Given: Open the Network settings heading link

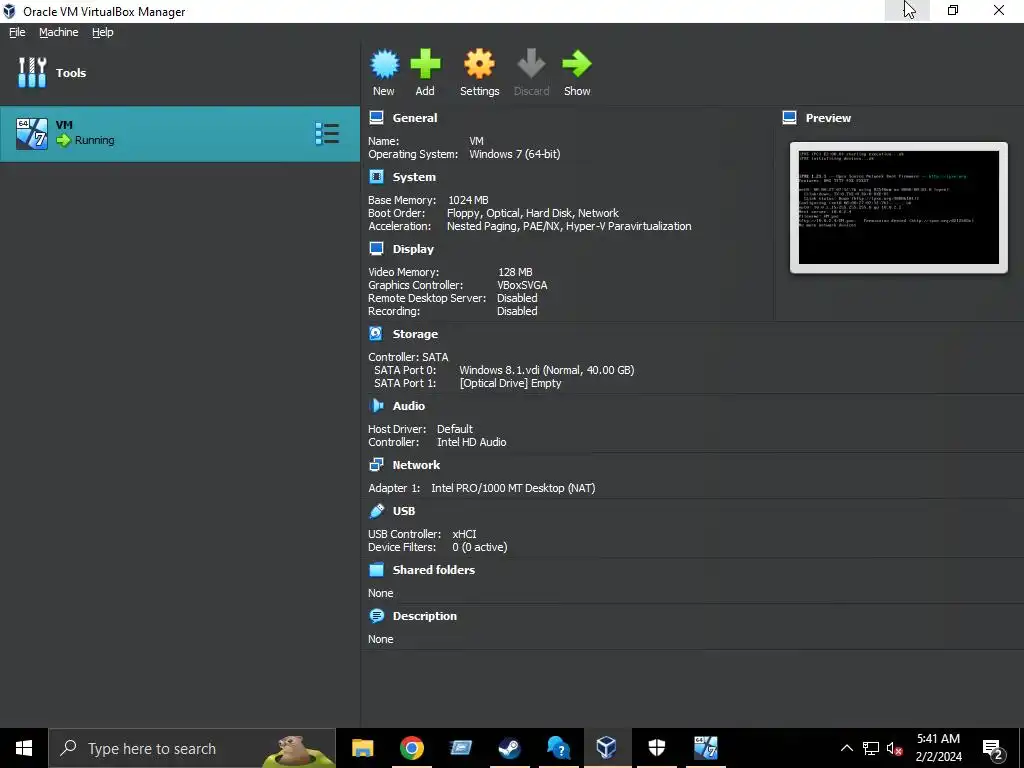Looking at the screenshot, I should (x=416, y=465).
